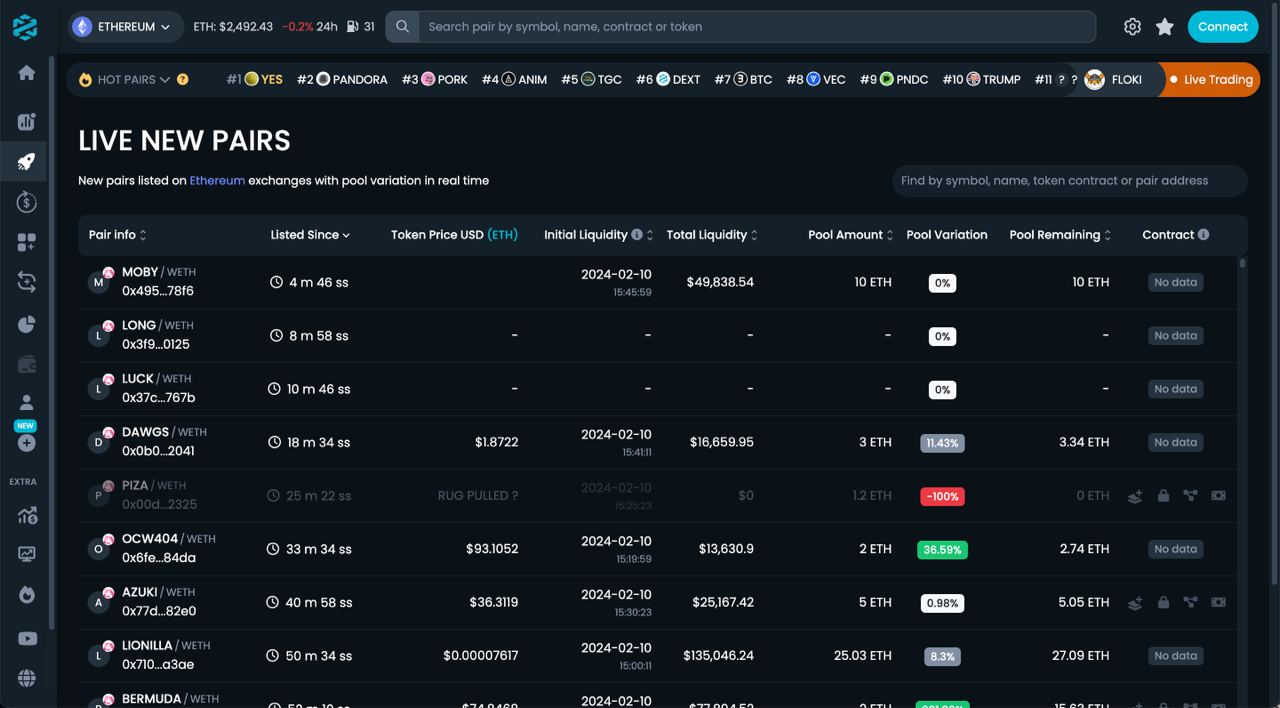Open the wallet sidebar icon
1280x708 pixels.
click(x=27, y=364)
